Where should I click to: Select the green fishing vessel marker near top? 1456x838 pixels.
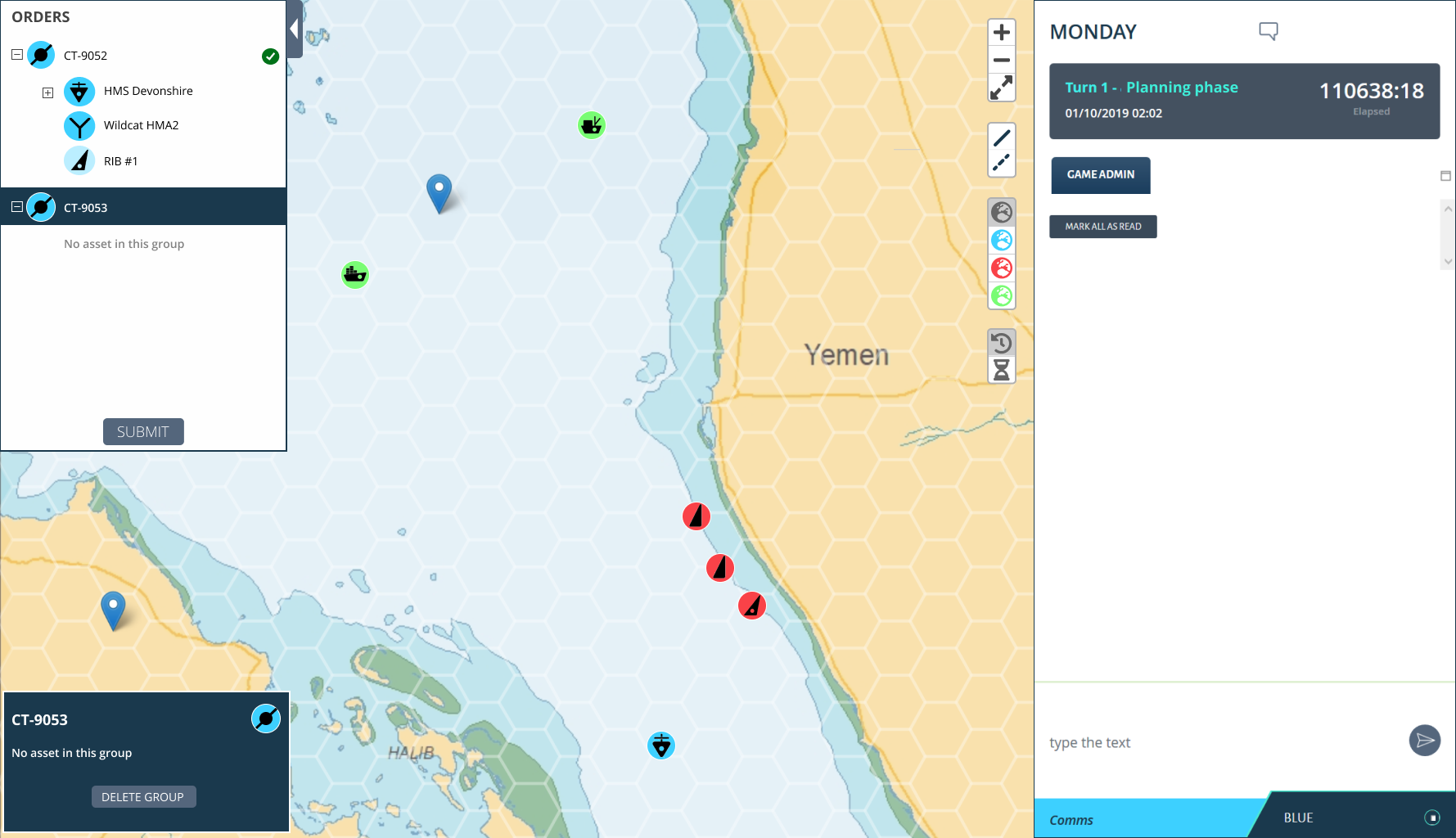[592, 125]
